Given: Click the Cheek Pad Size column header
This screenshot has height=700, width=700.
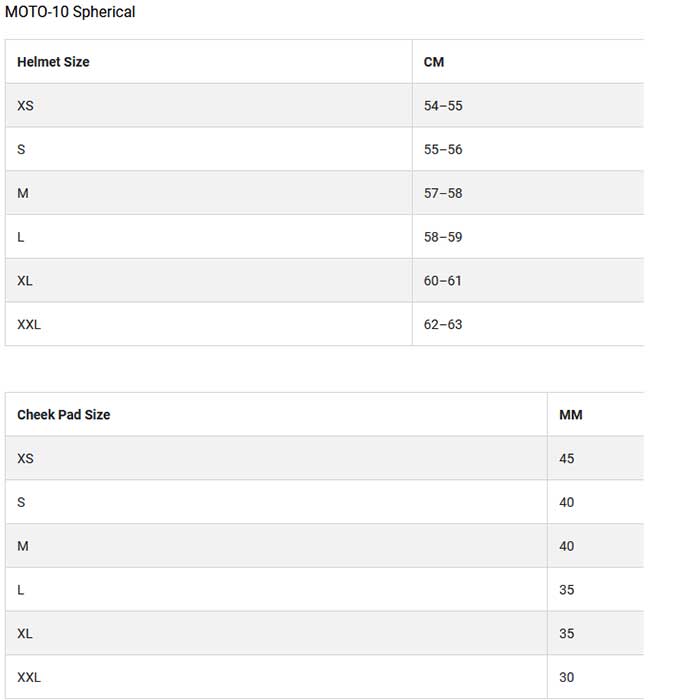Looking at the screenshot, I should [x=64, y=415].
